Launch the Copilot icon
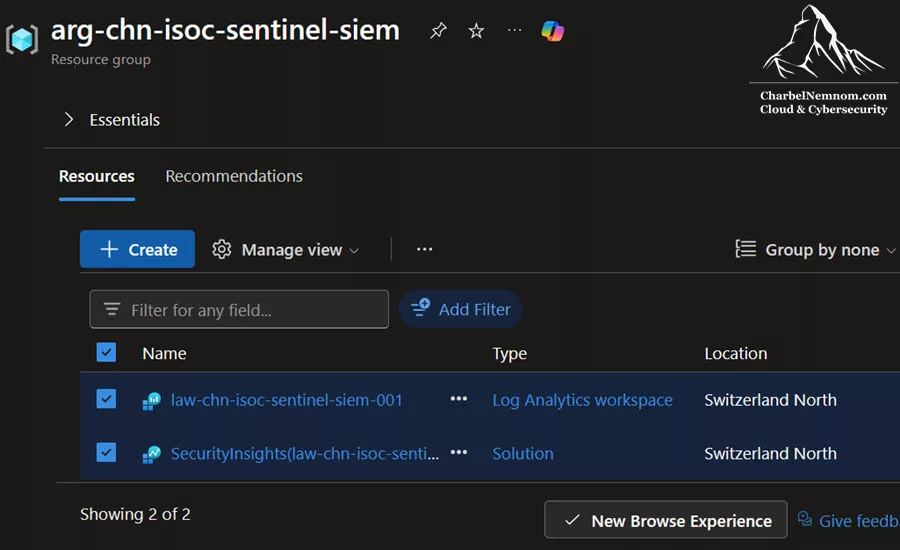Viewport: 900px width, 550px height. (x=552, y=31)
